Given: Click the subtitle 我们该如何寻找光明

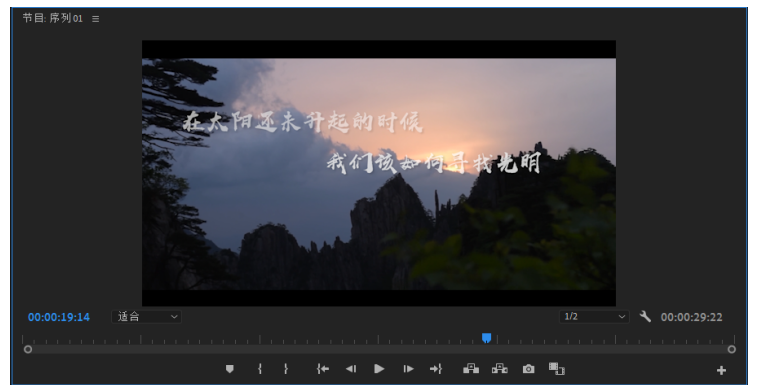Looking at the screenshot, I should pyautogui.click(x=434, y=163).
